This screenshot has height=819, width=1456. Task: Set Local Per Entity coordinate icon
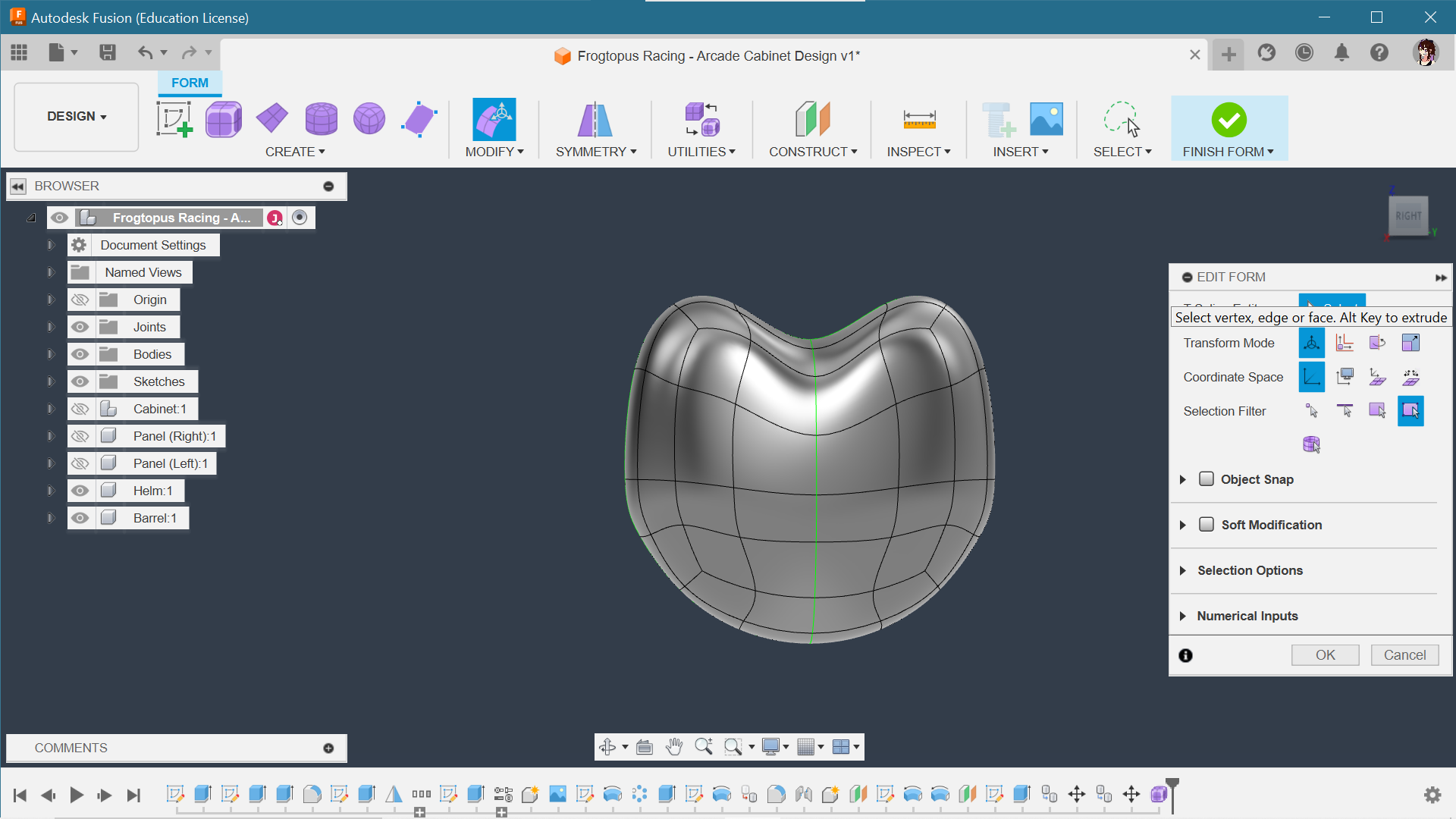pos(1410,377)
